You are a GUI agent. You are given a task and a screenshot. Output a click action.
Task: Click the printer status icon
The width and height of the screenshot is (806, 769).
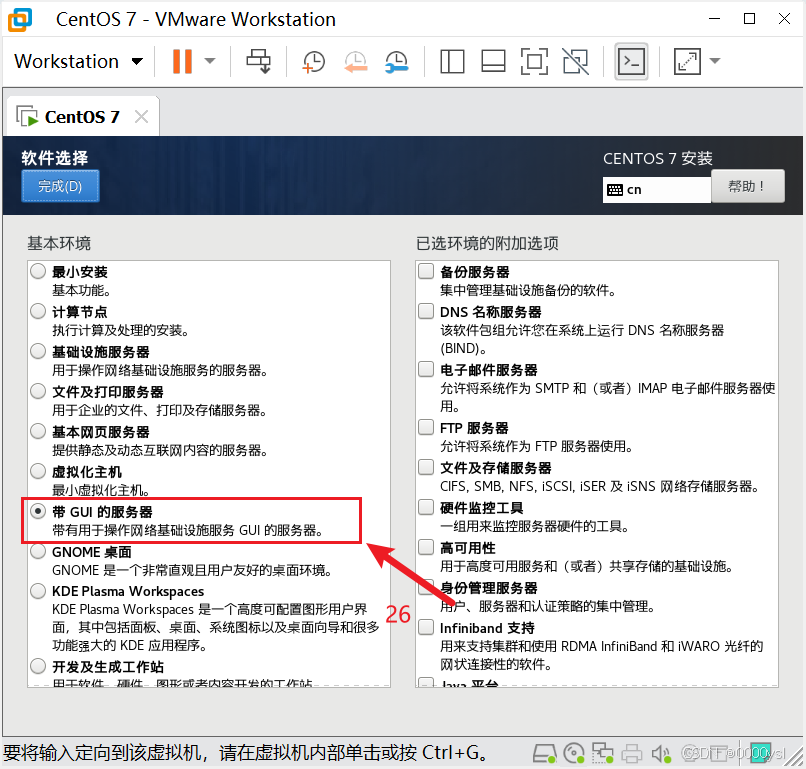[x=632, y=754]
